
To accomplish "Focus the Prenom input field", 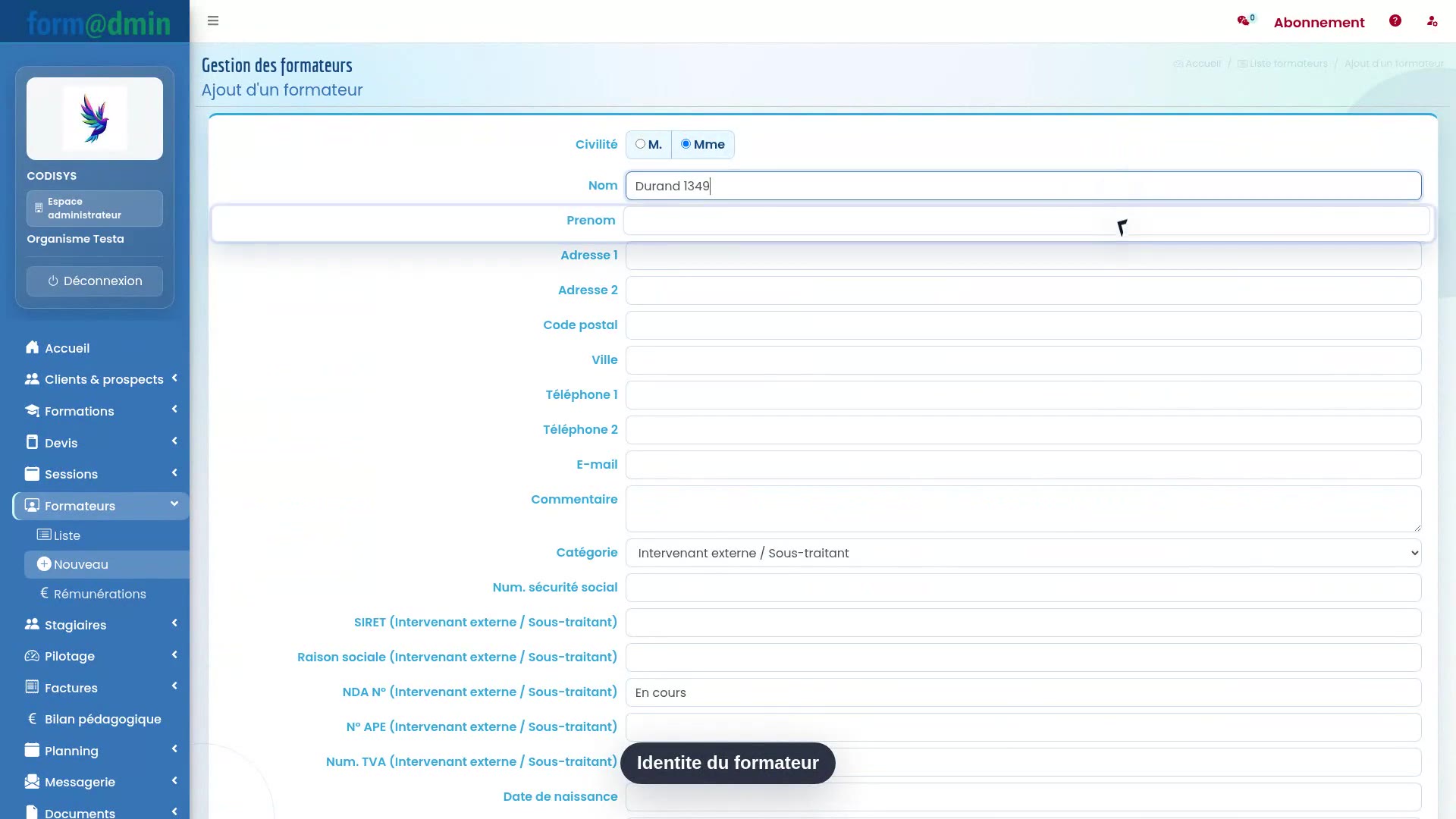I will (x=1026, y=221).
